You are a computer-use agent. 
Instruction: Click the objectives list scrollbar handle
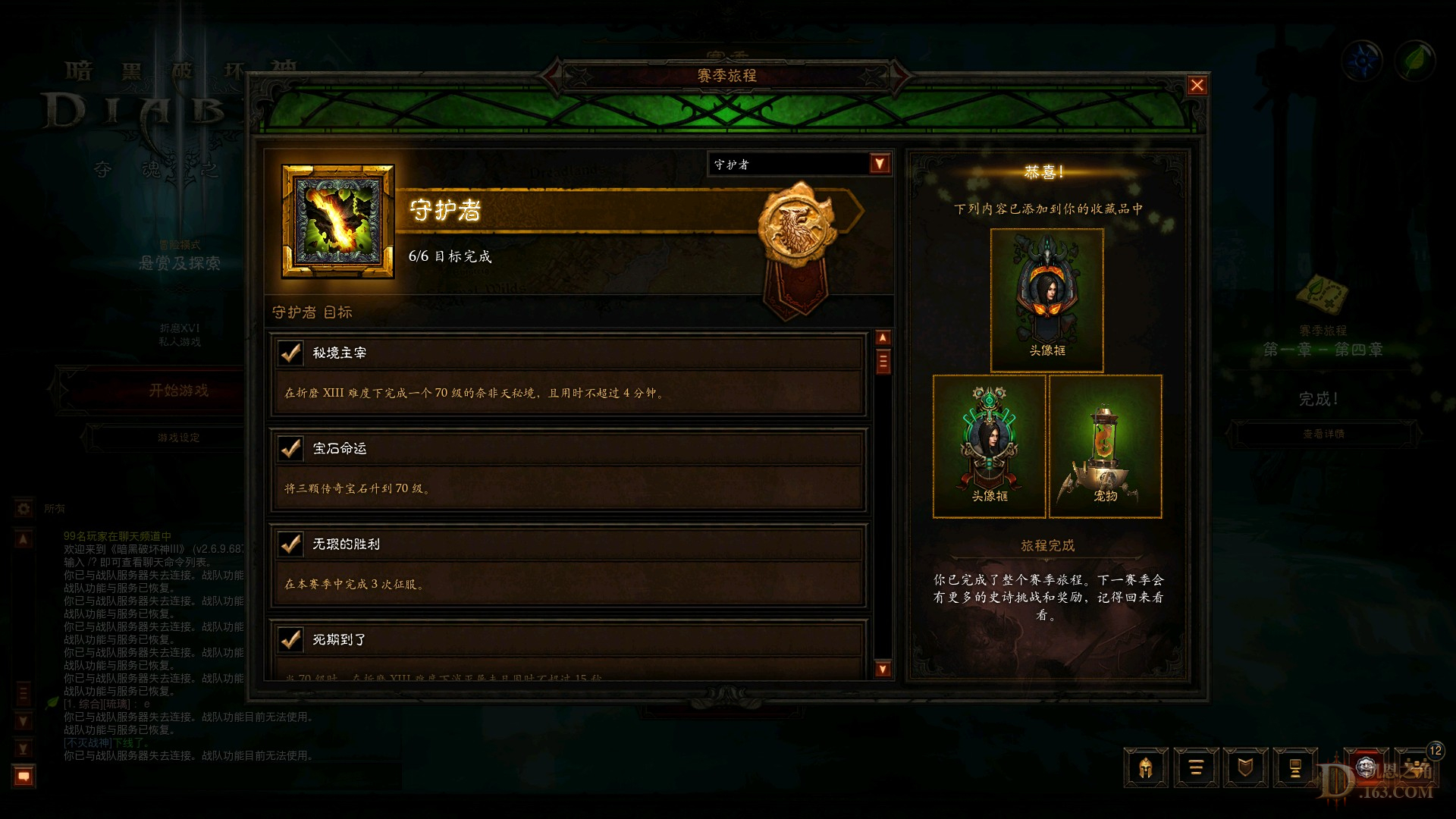click(x=883, y=362)
